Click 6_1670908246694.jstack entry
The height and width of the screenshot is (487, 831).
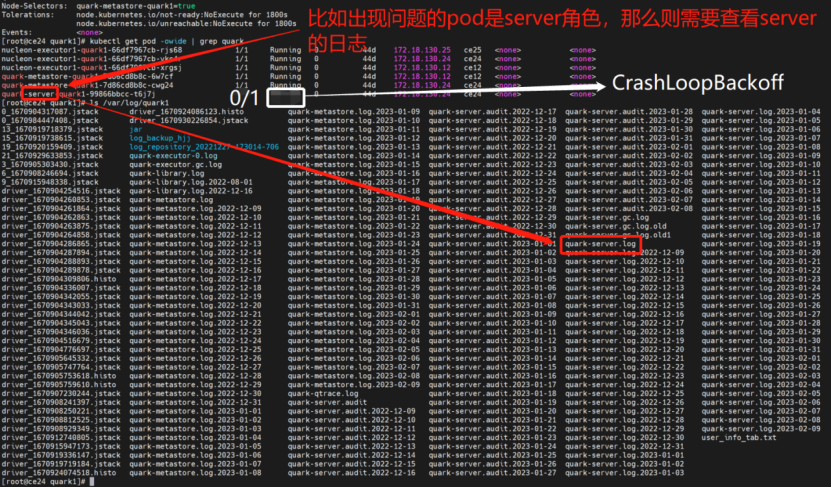[50, 173]
